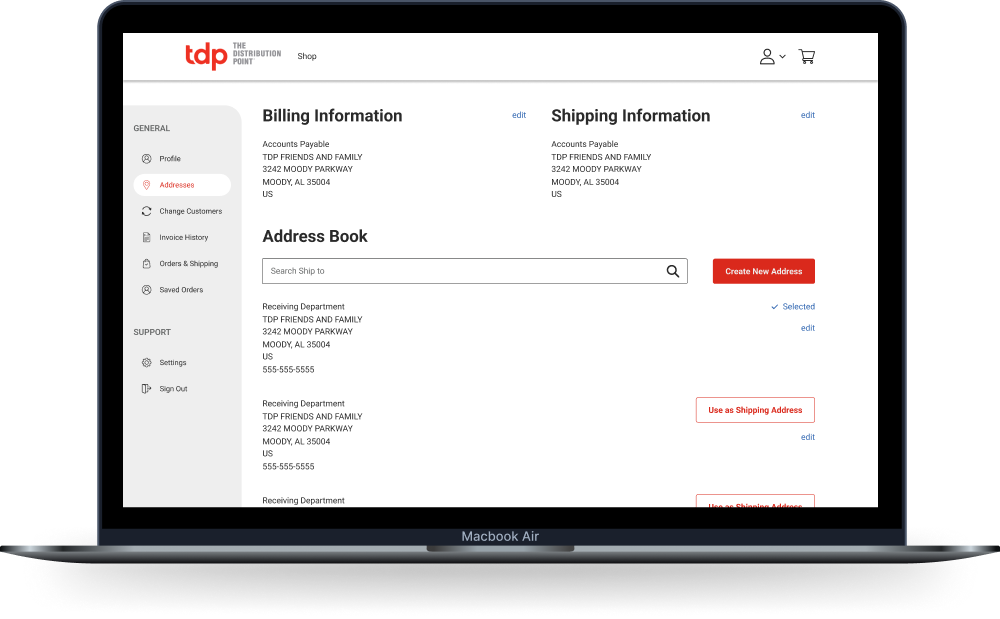Screen dimensions: 1000x619
Task: Select the Addresses sidebar item
Action: click(x=177, y=185)
